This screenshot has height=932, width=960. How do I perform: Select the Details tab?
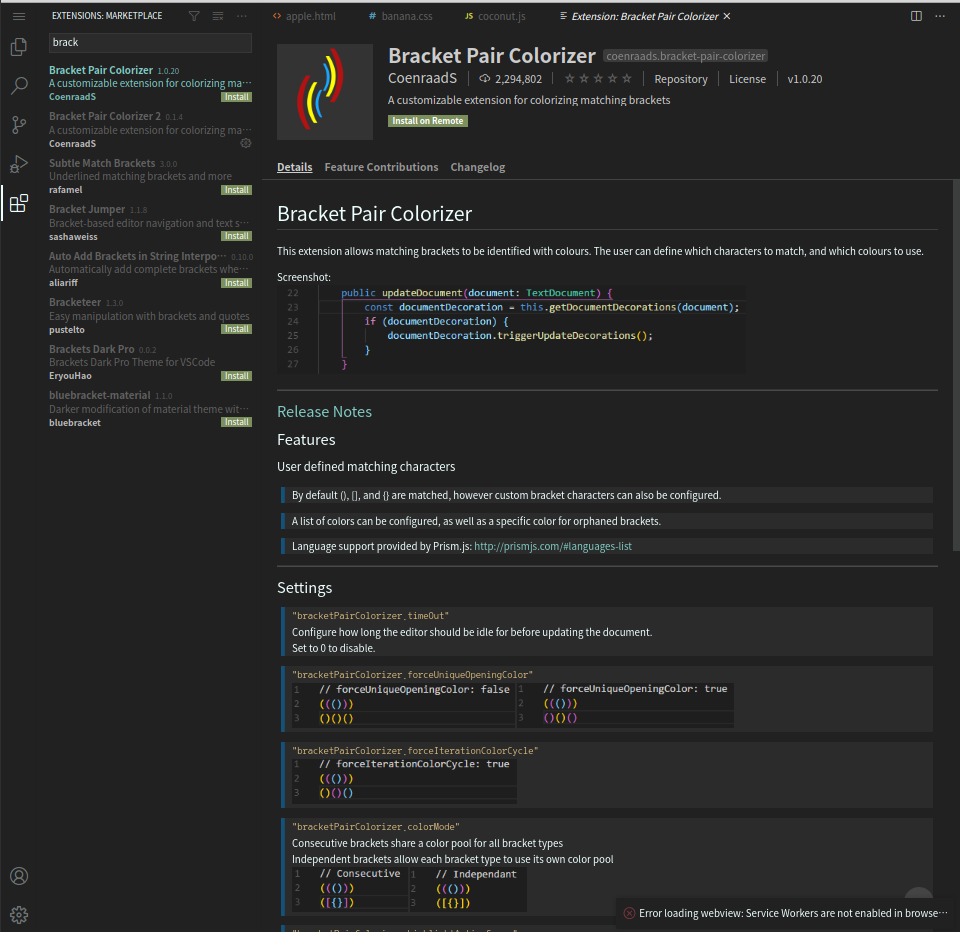point(294,167)
